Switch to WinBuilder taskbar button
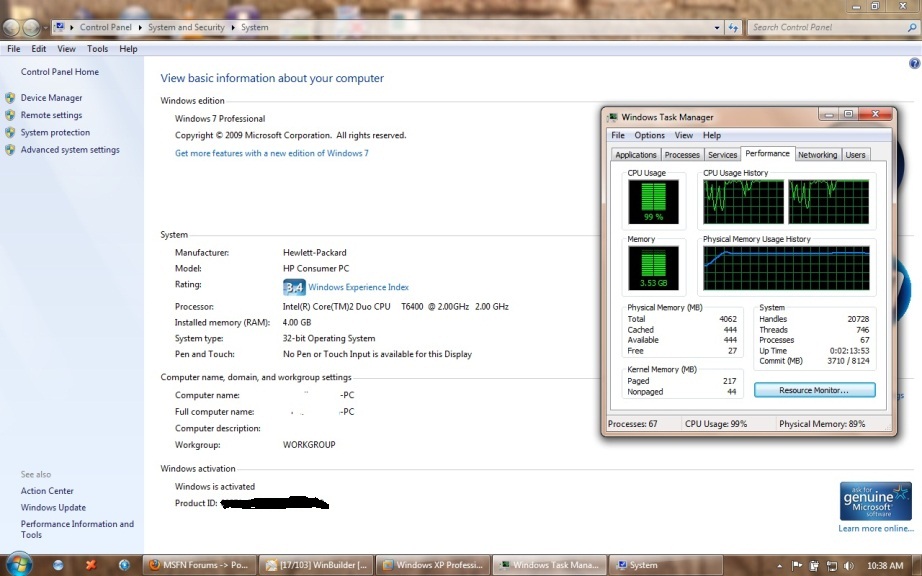 315,565
